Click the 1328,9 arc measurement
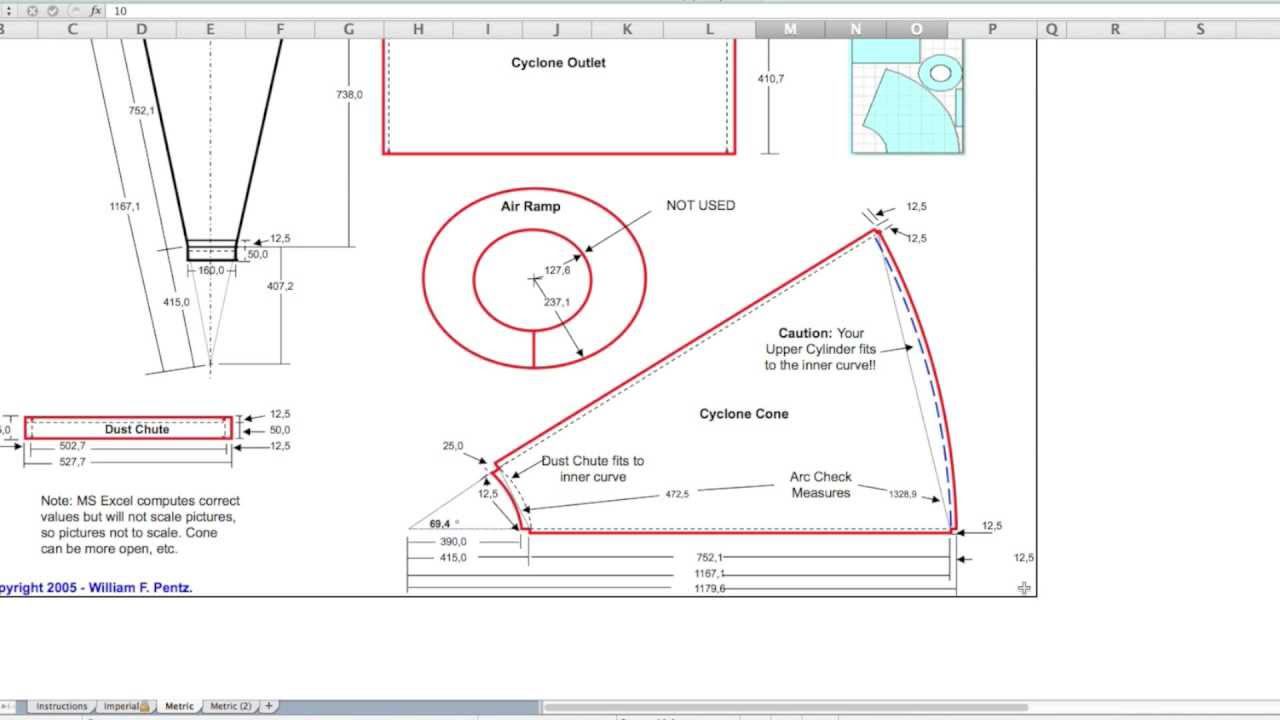Image resolution: width=1280 pixels, height=720 pixels. click(902, 494)
